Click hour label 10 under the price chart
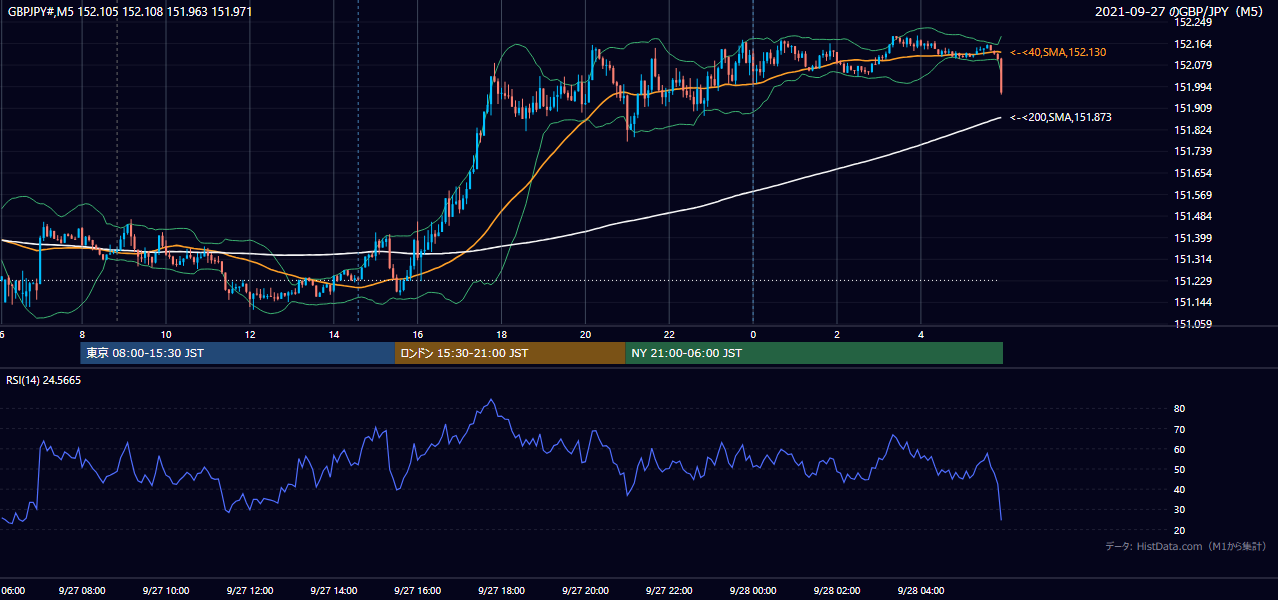This screenshot has height=600, width=1278. [166, 335]
